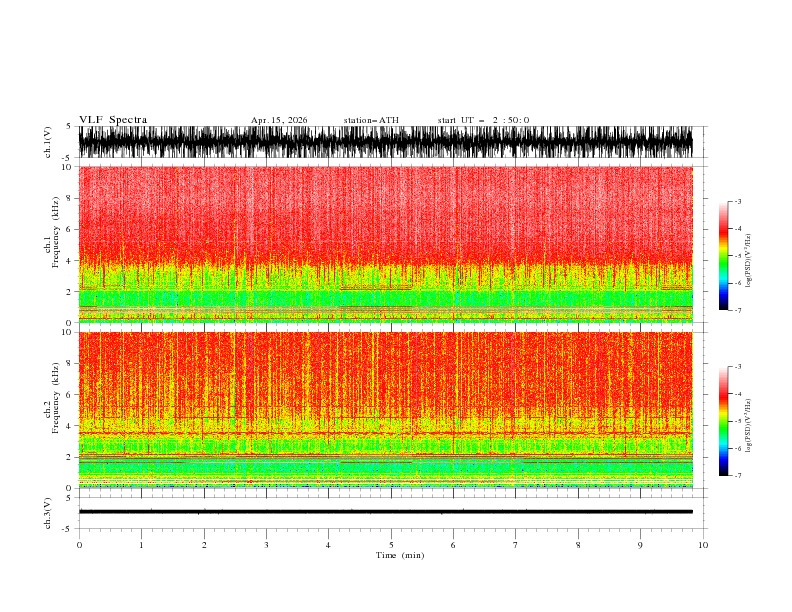Image resolution: width=792 pixels, height=612 pixels.
Task: Click the '-3' tick on upper colorbar
Action: [737, 201]
